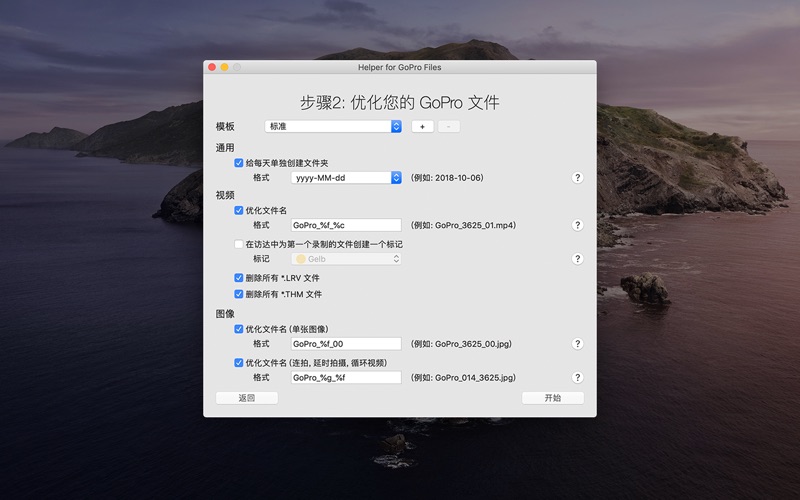Click the 标记 label
800x500 pixels.
(261, 259)
